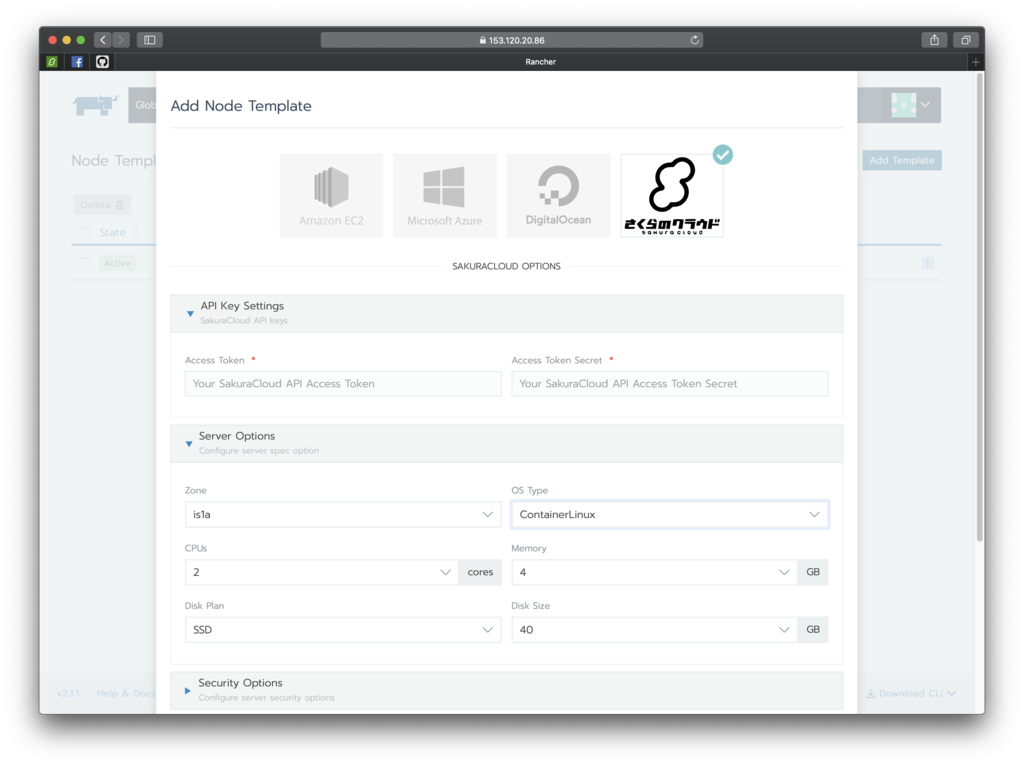Open the Help & Docs link

tap(126, 694)
